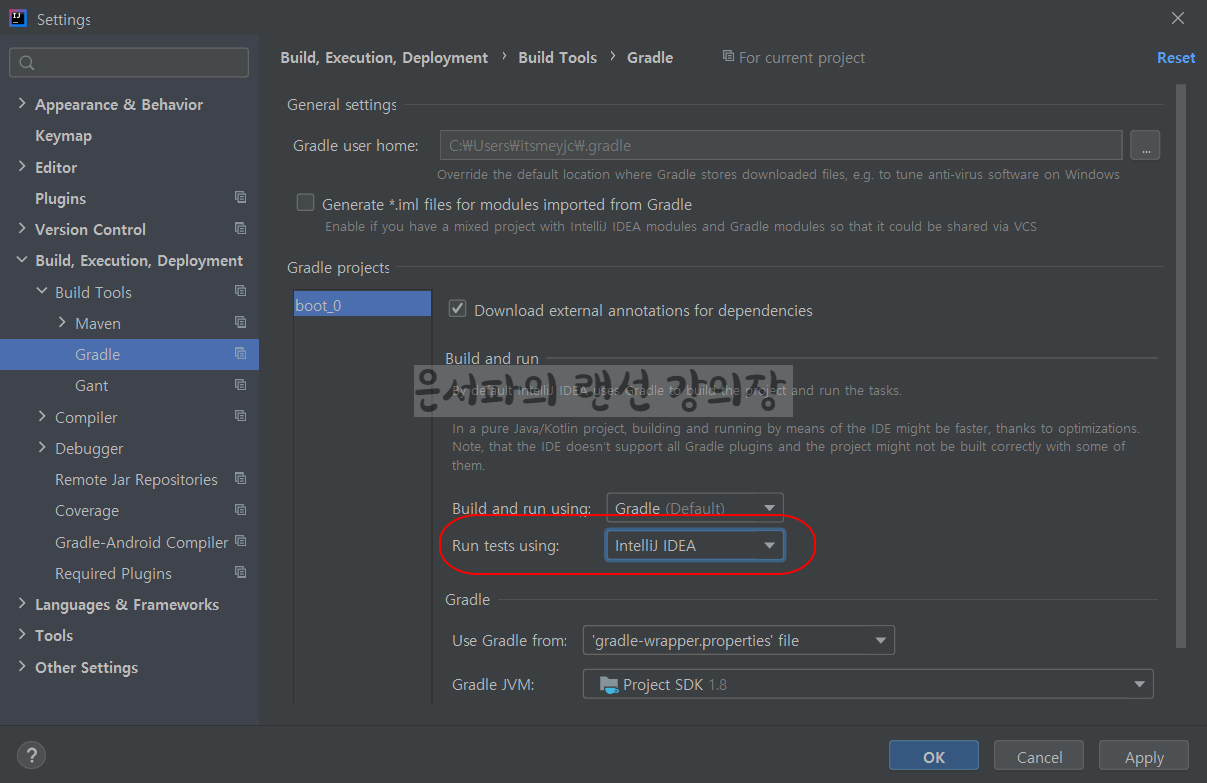Click browse button for Gradle user home

(1145, 145)
